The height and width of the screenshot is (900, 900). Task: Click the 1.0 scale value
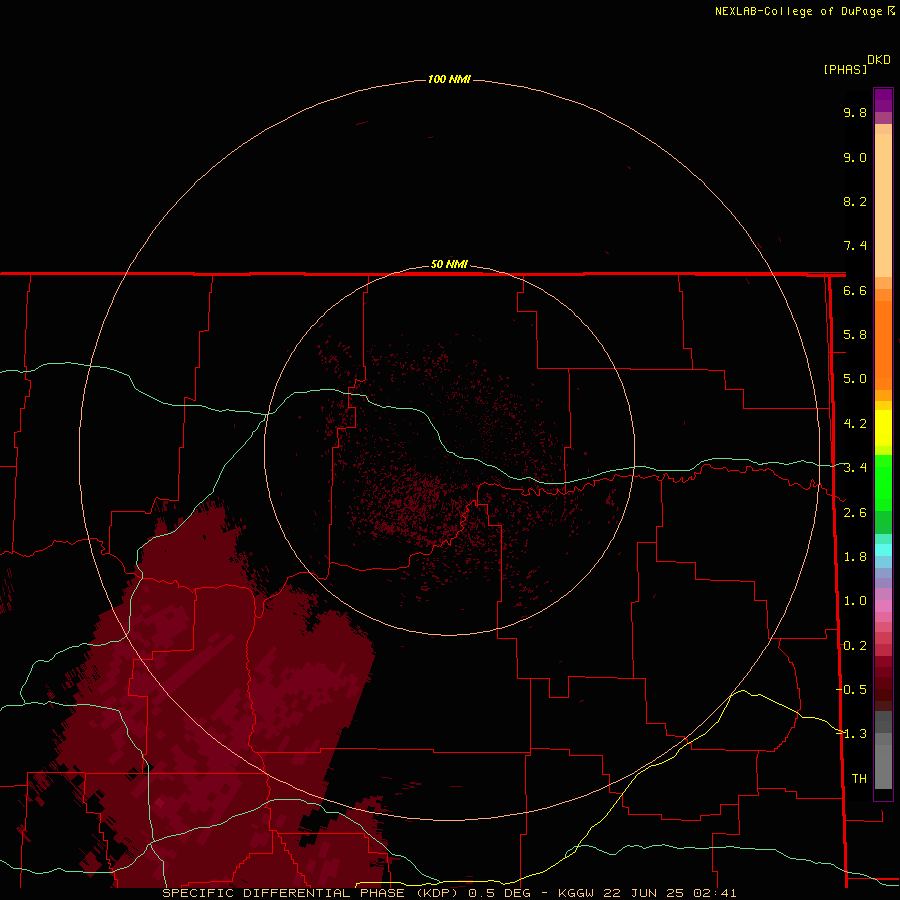pyautogui.click(x=855, y=601)
